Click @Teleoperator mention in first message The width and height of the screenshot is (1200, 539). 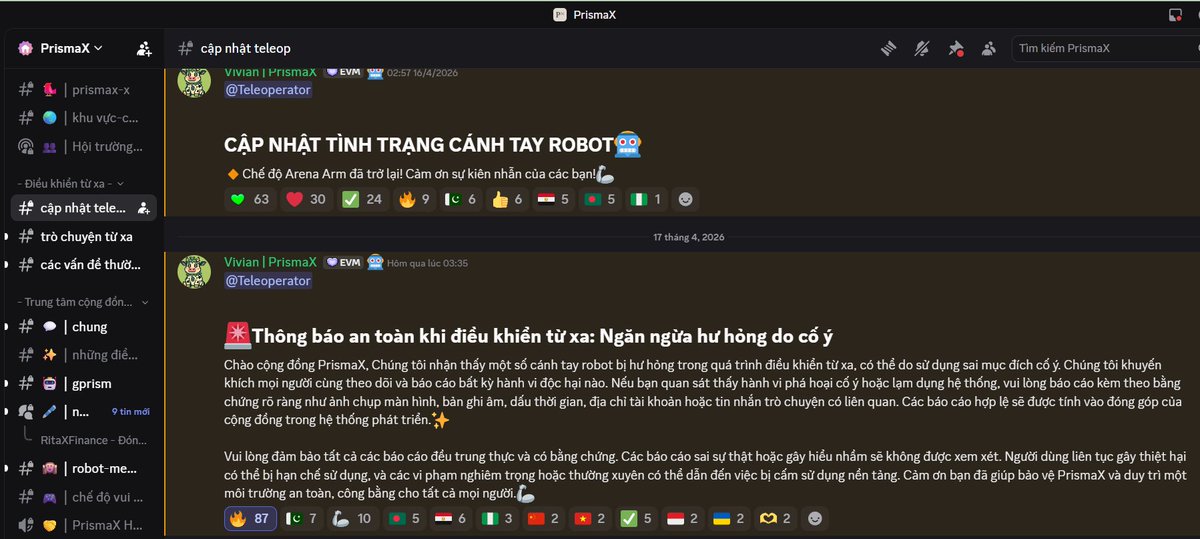coord(268,90)
